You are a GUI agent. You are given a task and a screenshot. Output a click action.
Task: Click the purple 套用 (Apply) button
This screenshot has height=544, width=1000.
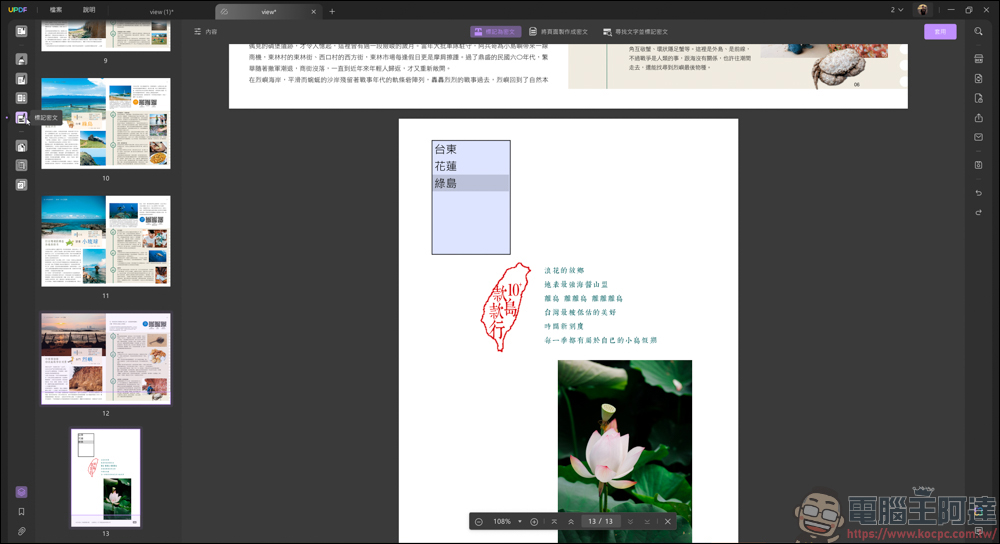click(940, 31)
